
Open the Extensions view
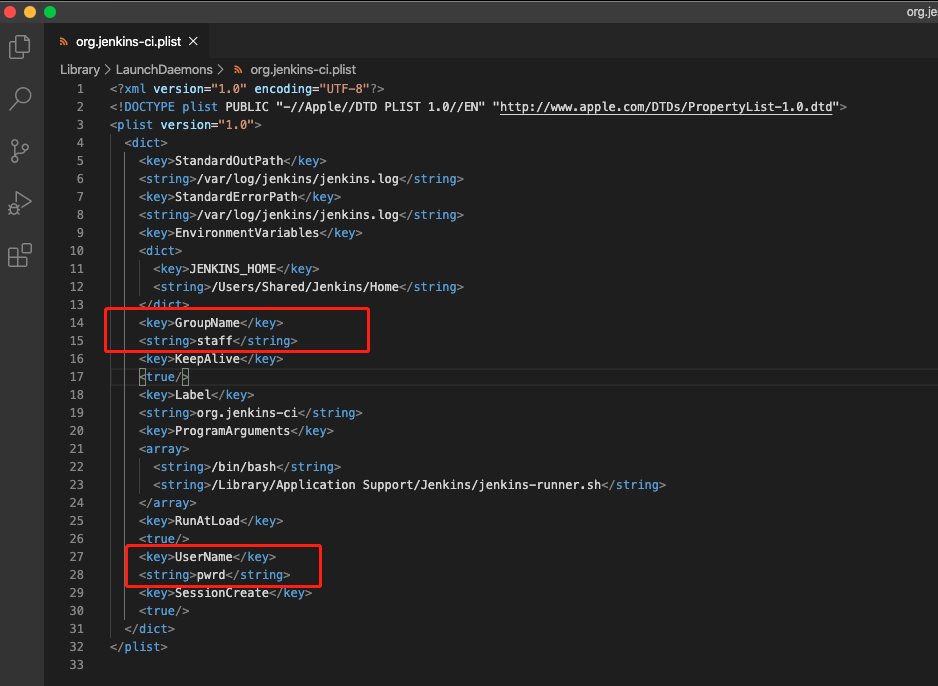[20, 256]
